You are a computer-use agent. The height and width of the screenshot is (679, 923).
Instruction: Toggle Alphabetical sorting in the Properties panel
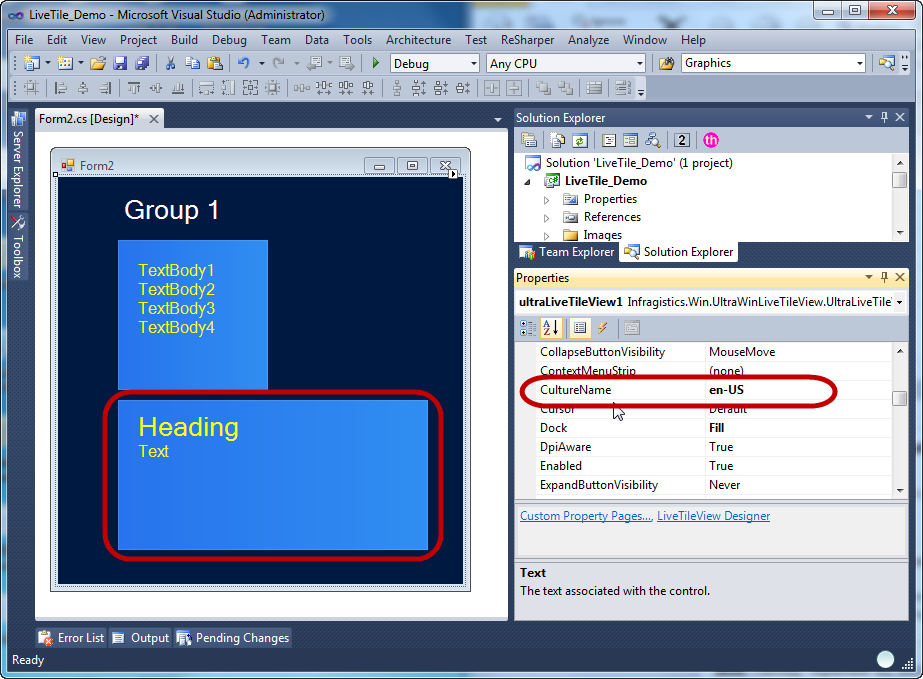click(x=551, y=328)
